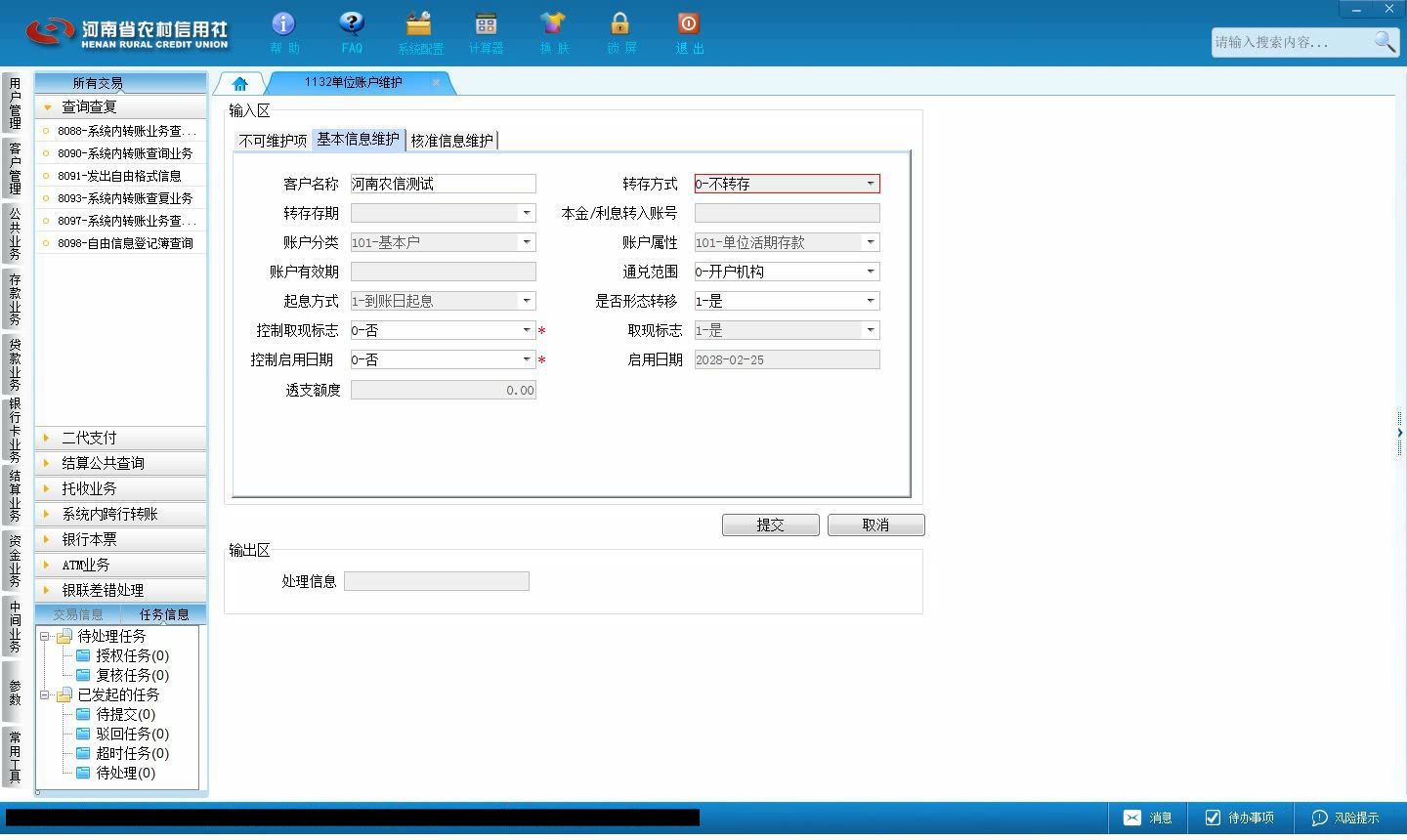
Task: Click the search magnifier icon
Action: pos(1385,41)
